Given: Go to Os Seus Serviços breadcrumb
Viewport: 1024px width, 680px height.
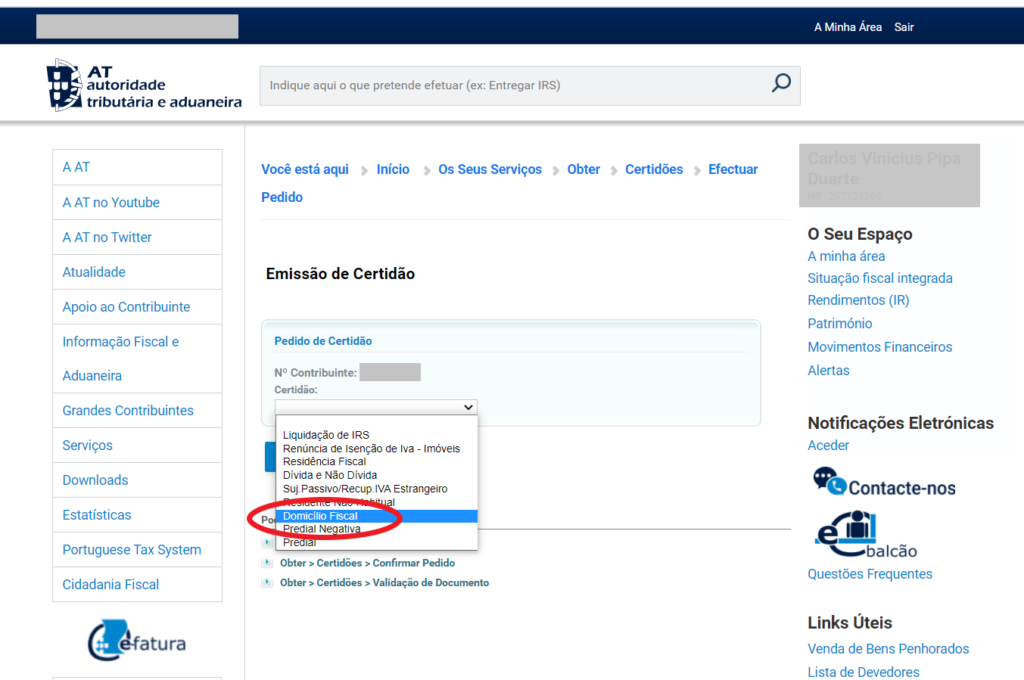Looking at the screenshot, I should coord(490,169).
